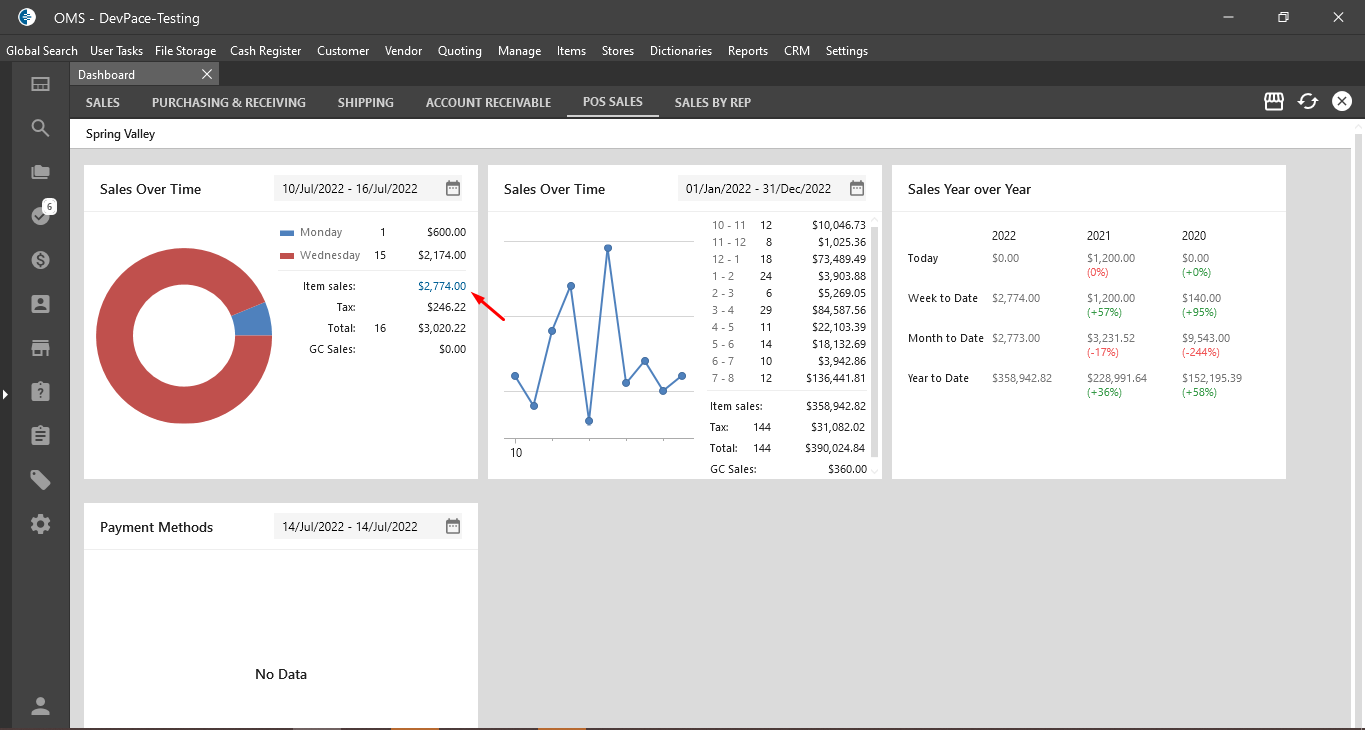Open the file storage folders sidebar icon

click(40, 172)
